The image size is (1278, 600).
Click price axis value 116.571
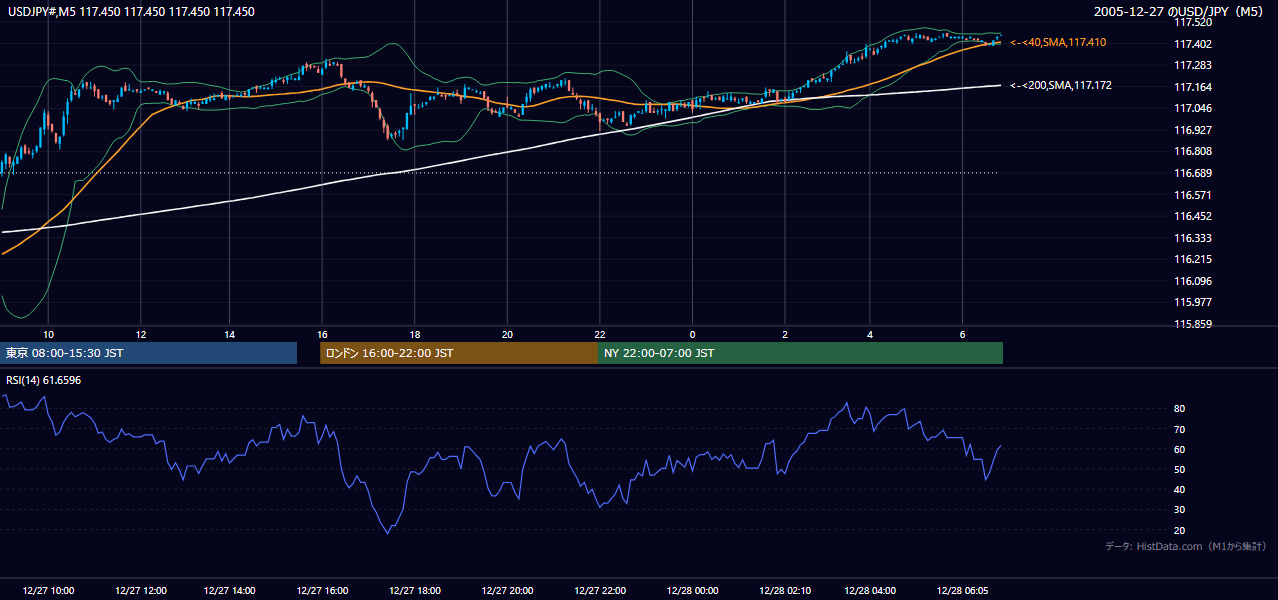coord(1193,195)
